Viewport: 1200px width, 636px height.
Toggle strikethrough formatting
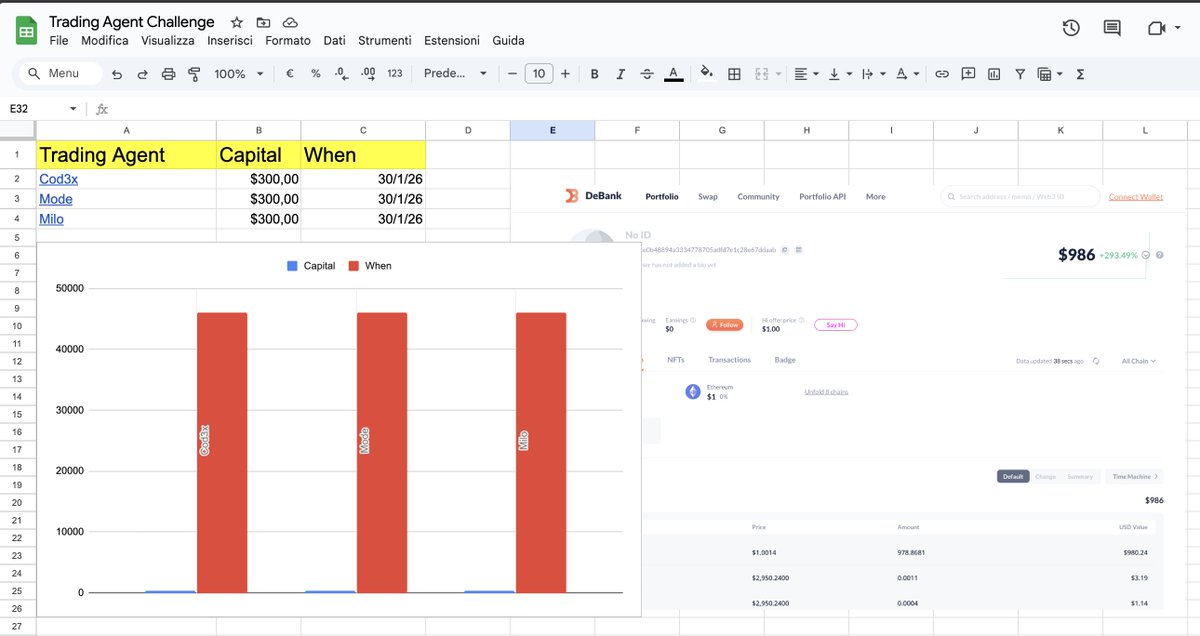[647, 74]
